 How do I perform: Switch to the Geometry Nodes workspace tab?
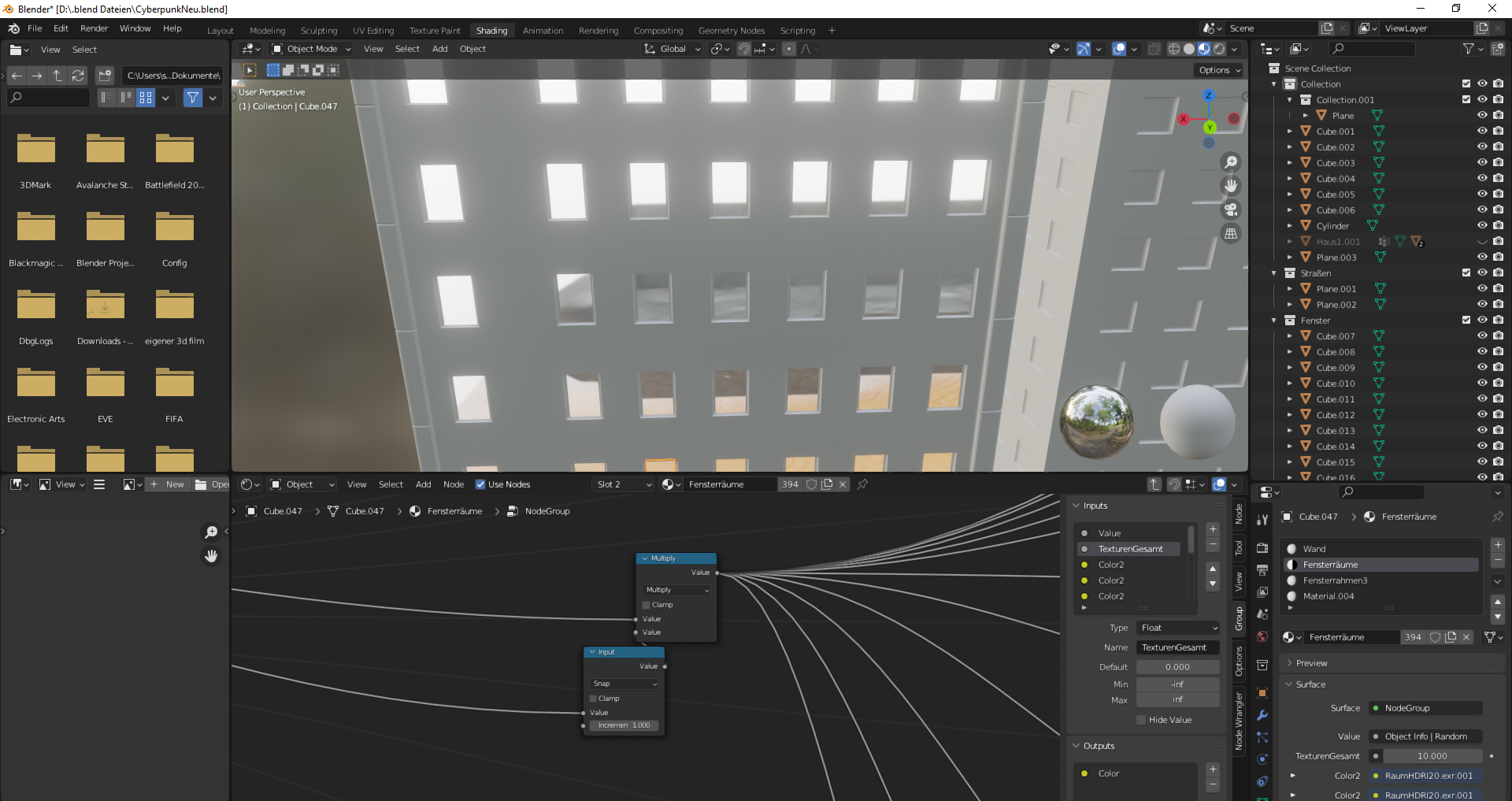(731, 30)
